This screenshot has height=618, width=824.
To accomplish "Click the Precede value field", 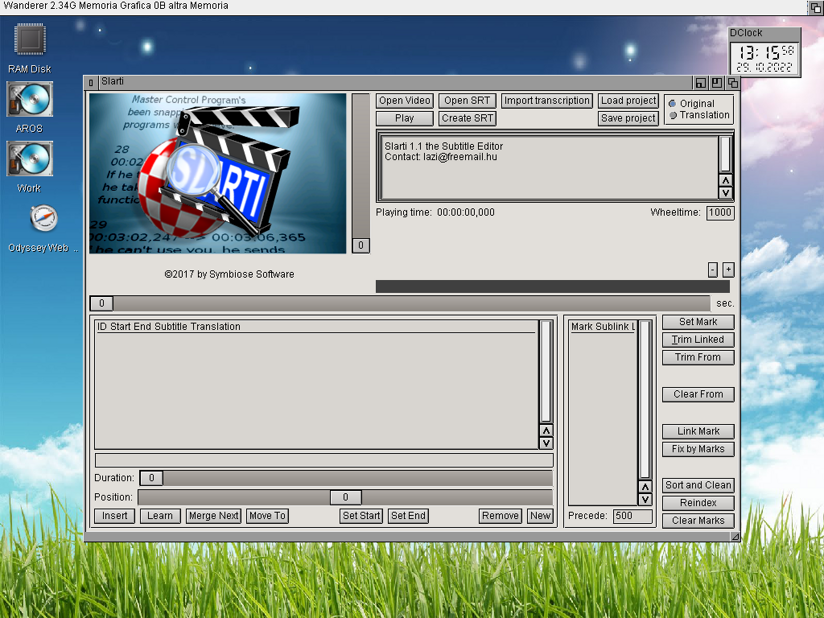I will (633, 516).
